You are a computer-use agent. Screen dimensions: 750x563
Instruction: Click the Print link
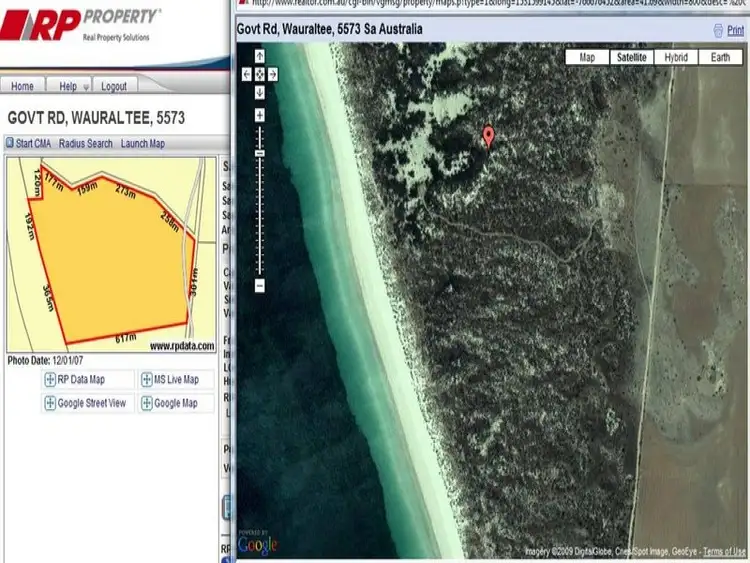[735, 31]
